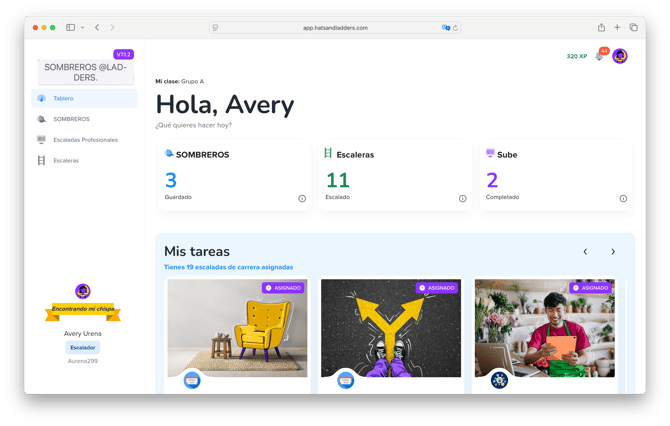
Task: Expand the sidebar tab group dropdown arrow
Action: [82, 27]
